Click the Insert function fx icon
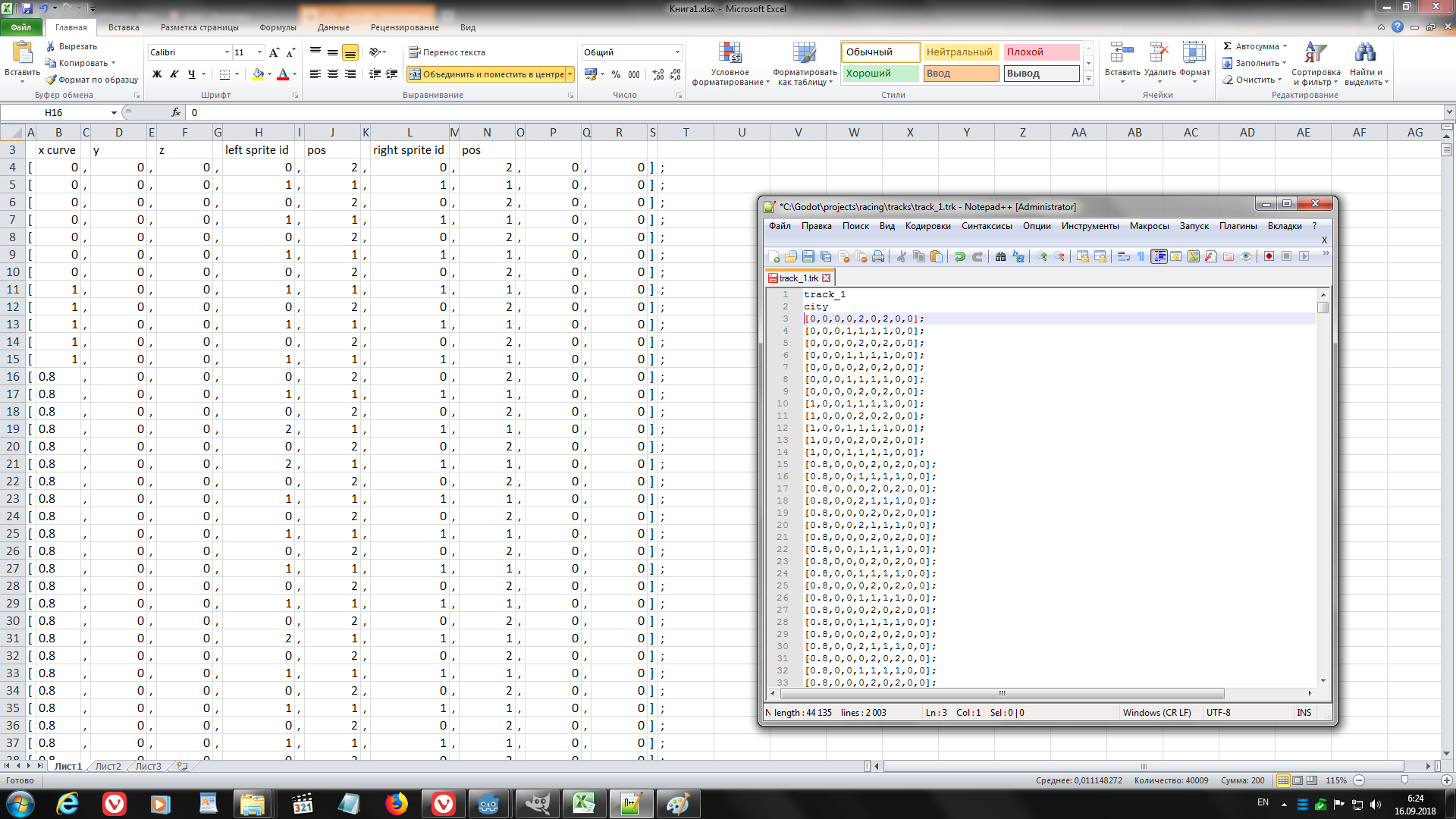Image resolution: width=1456 pixels, height=819 pixels. click(176, 112)
